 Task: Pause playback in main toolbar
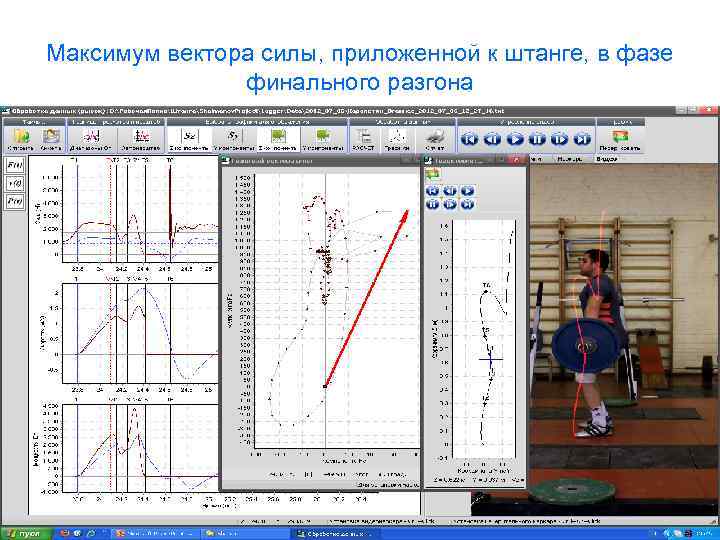[537, 138]
